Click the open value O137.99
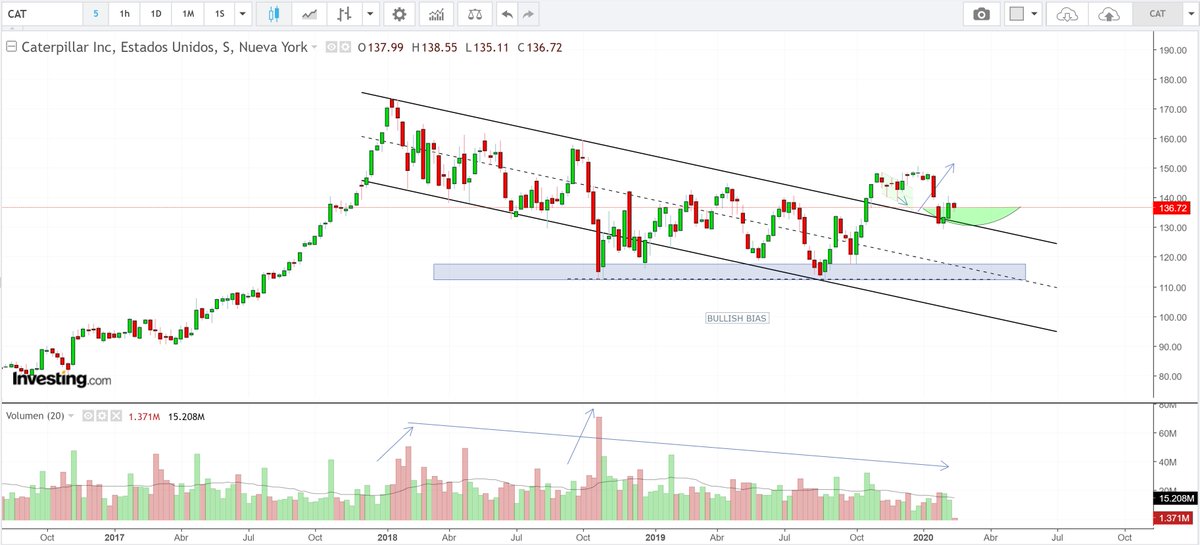This screenshot has width=1200, height=545. click(x=380, y=47)
